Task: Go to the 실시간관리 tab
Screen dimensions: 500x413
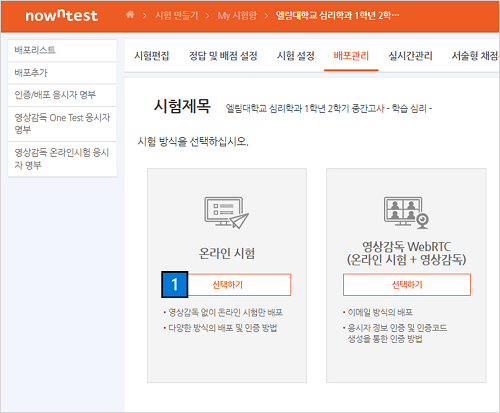Action: (x=410, y=56)
